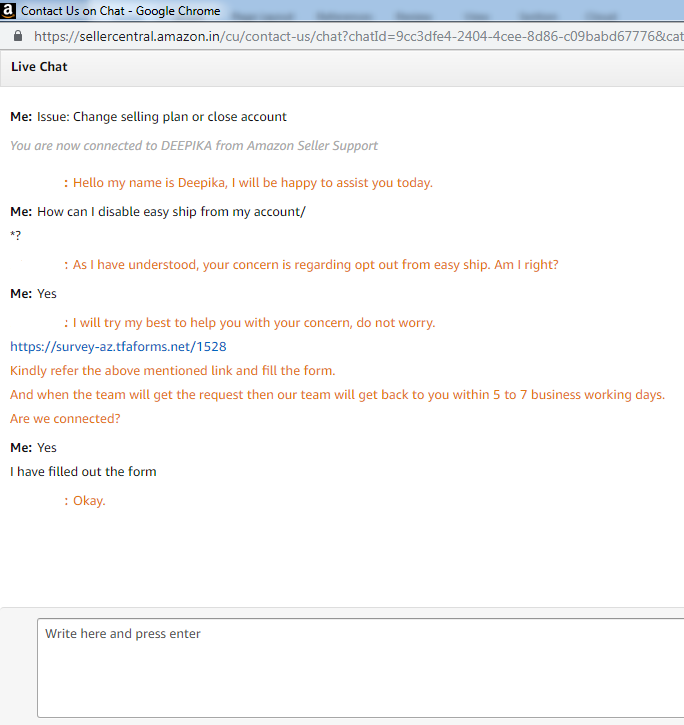Click the 'Hello my name is Deepika' message

253,183
